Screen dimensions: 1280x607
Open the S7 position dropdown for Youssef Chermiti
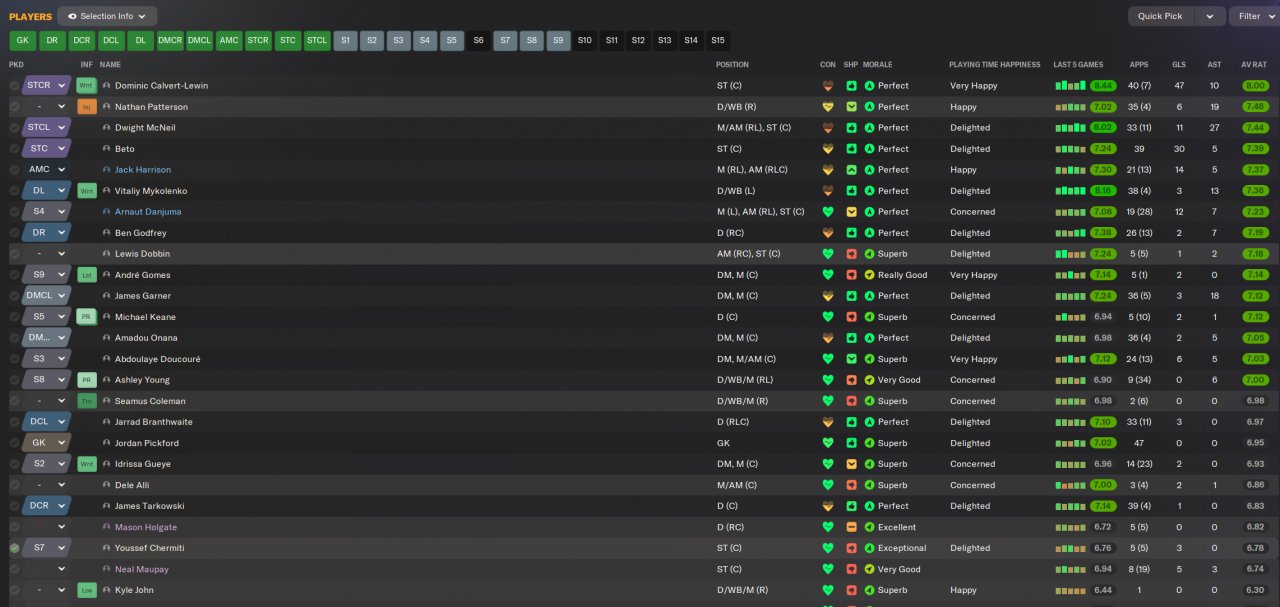point(46,547)
